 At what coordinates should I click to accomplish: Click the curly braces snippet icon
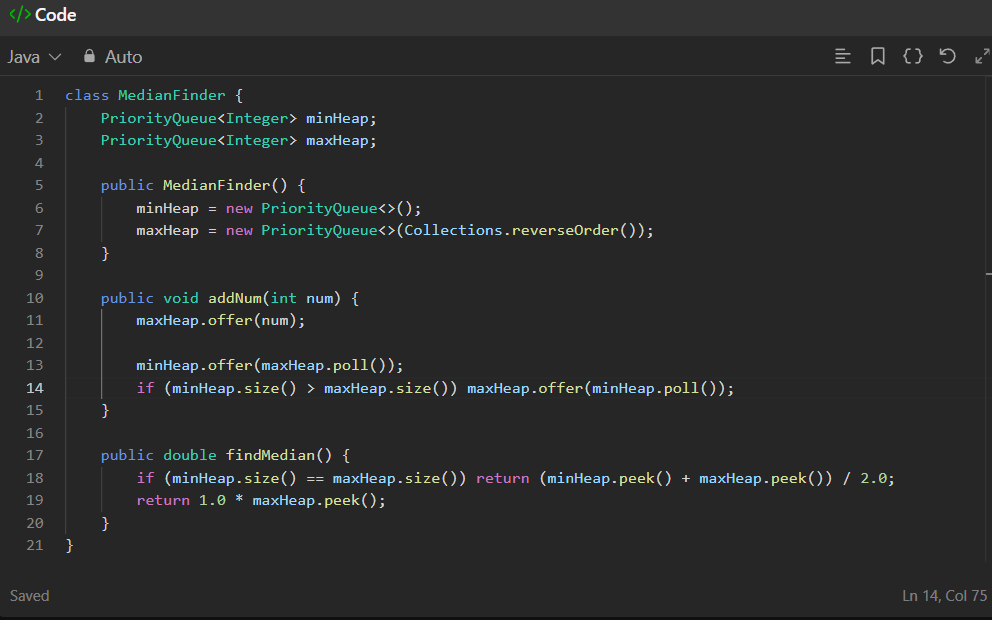coord(913,56)
